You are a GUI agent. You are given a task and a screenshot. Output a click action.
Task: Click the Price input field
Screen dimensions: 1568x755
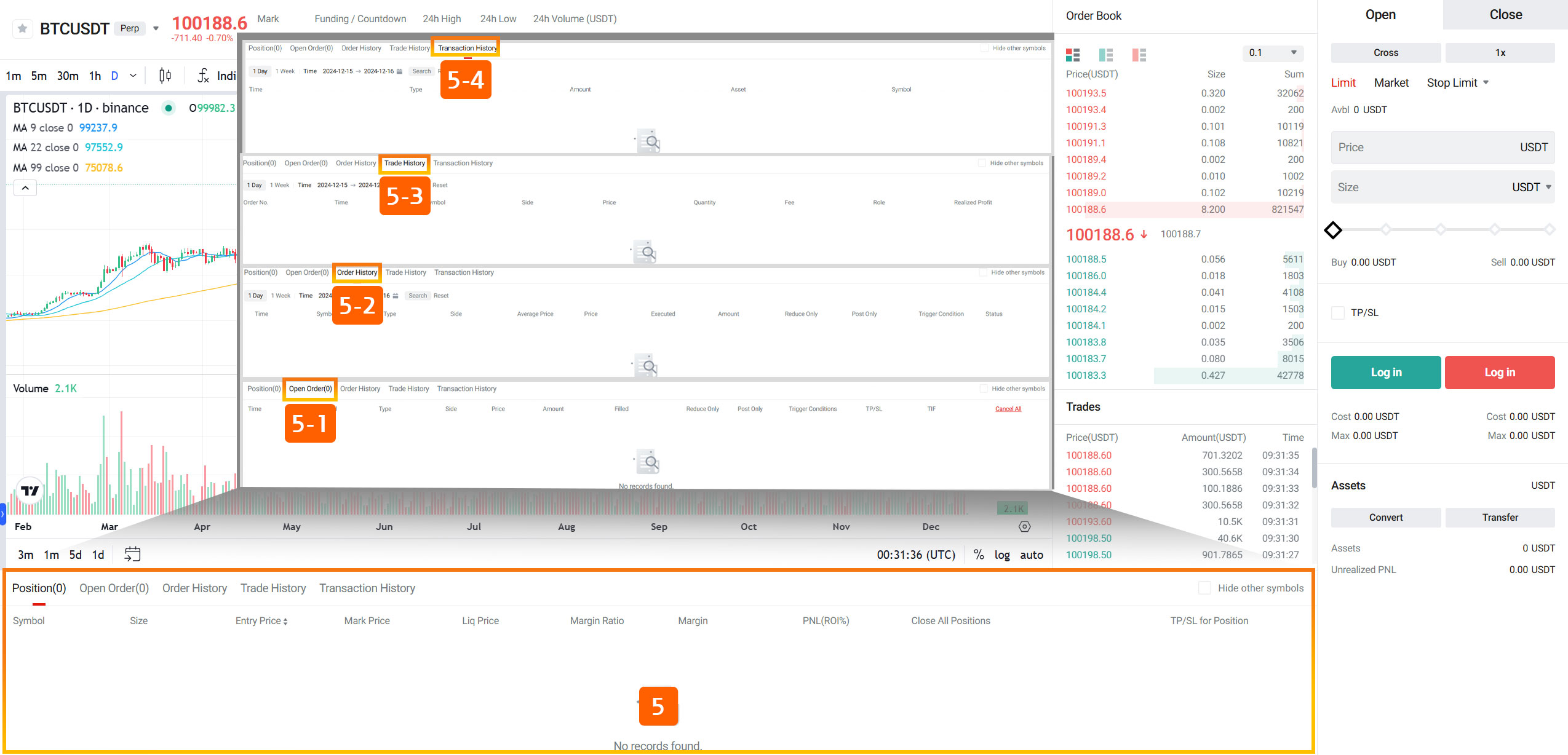click(x=1443, y=148)
